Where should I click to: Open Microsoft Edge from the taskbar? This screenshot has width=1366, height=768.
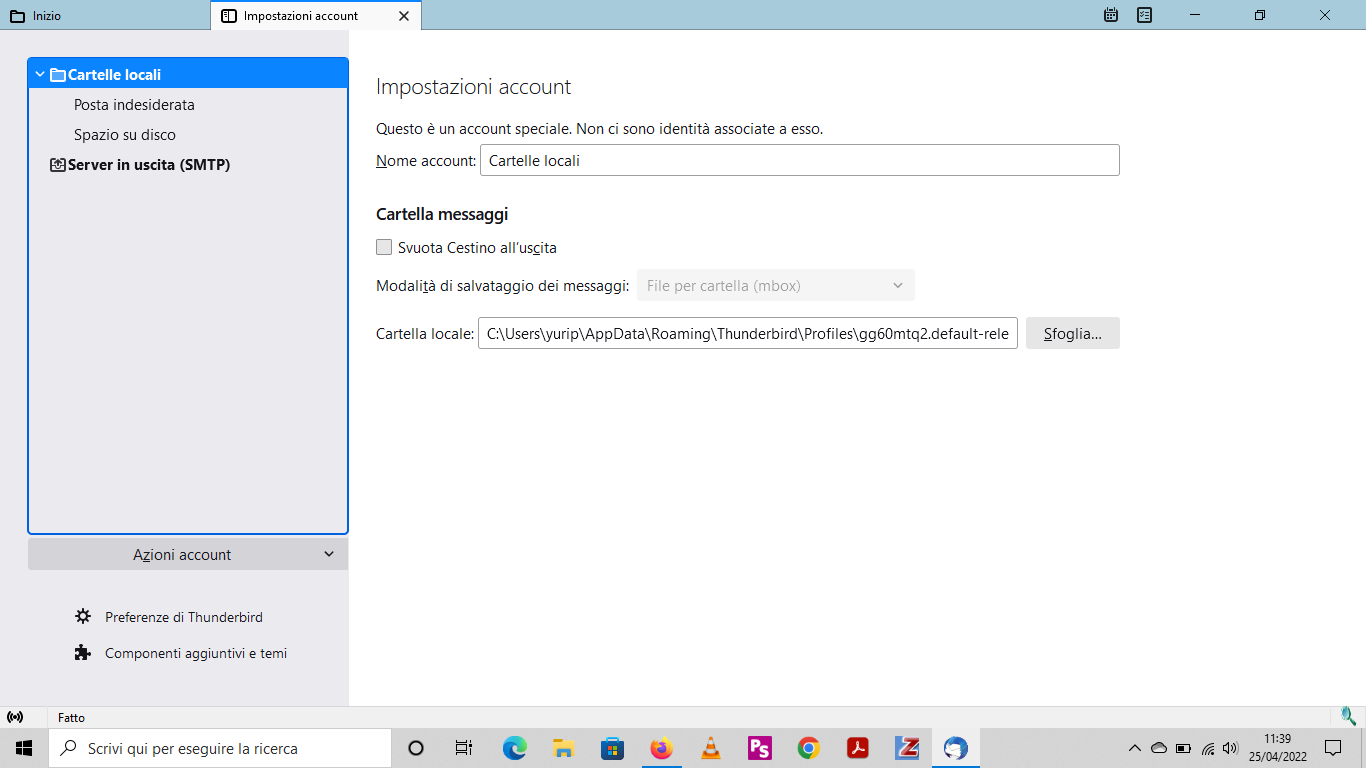(515, 748)
